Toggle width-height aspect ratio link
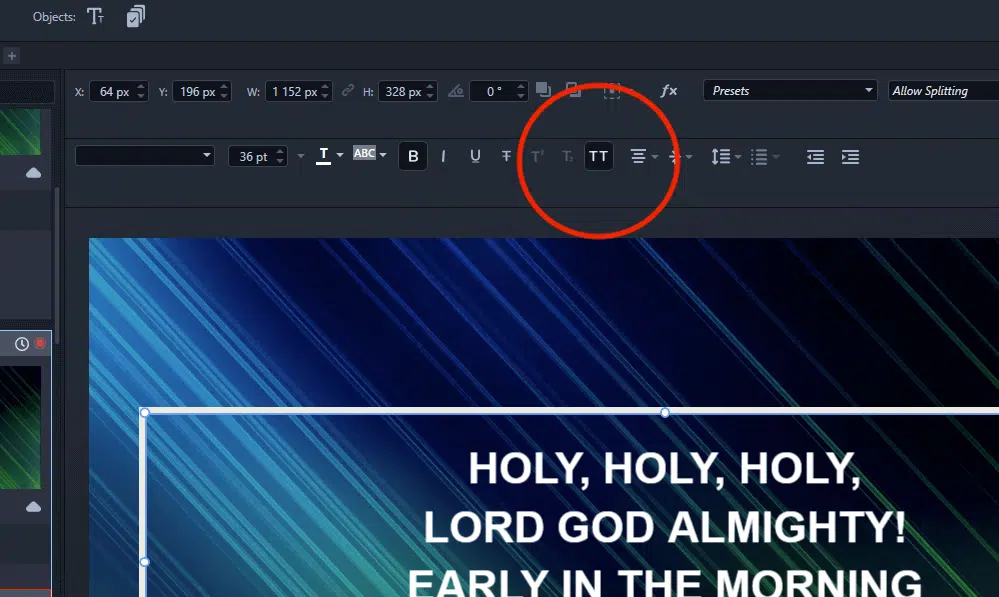Image resolution: width=999 pixels, height=597 pixels. (348, 90)
